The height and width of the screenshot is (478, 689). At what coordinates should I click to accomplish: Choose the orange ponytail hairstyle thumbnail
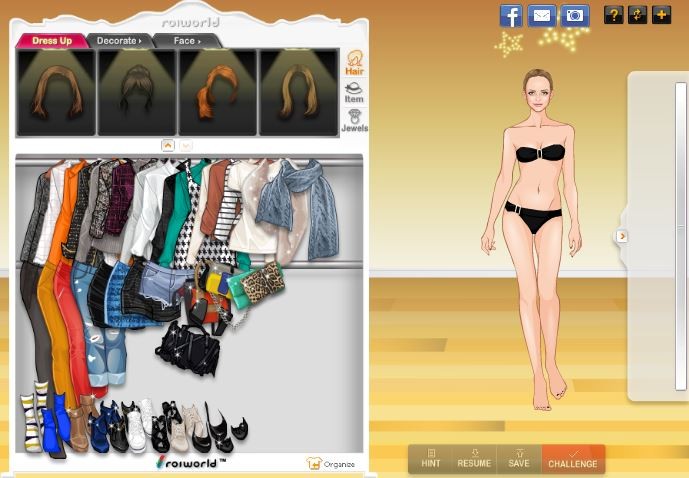click(x=217, y=92)
